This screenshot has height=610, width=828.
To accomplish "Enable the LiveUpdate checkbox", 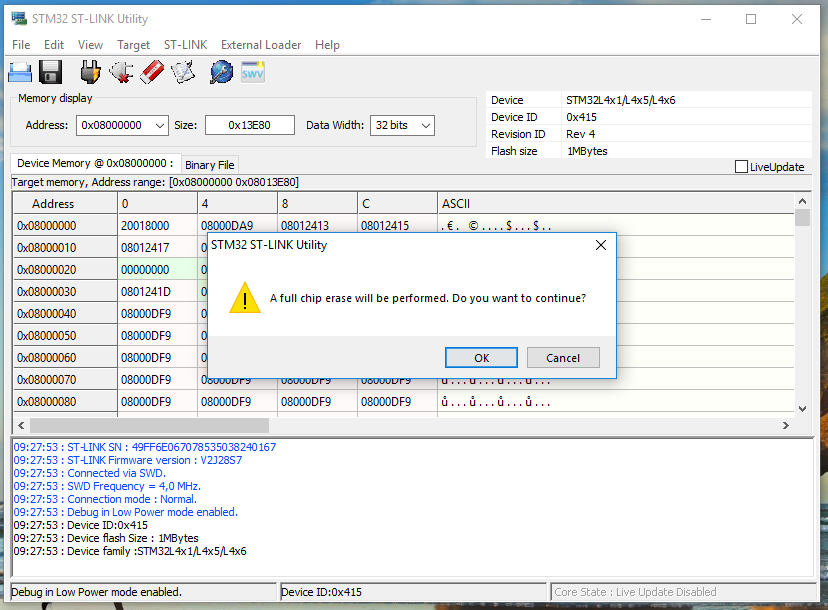I will pyautogui.click(x=741, y=167).
